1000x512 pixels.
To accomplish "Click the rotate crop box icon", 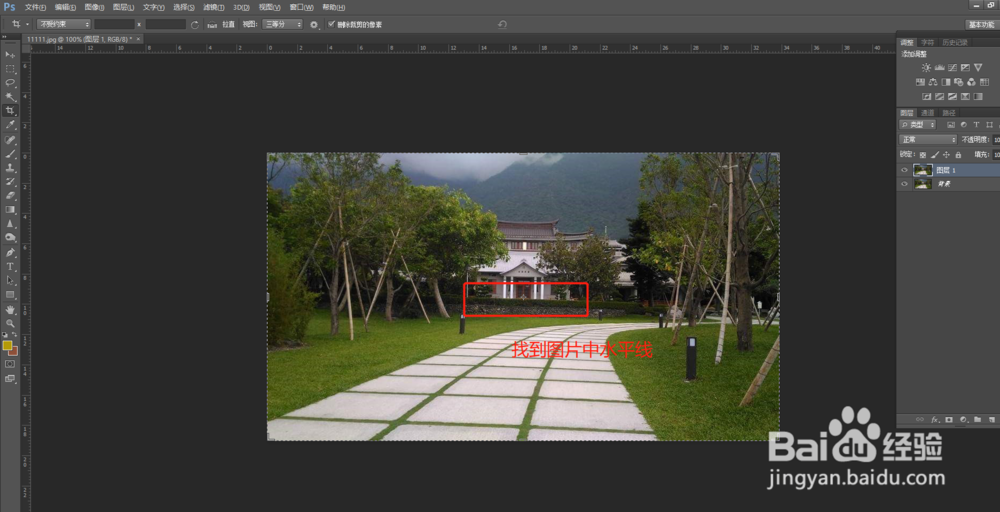I will [195, 24].
